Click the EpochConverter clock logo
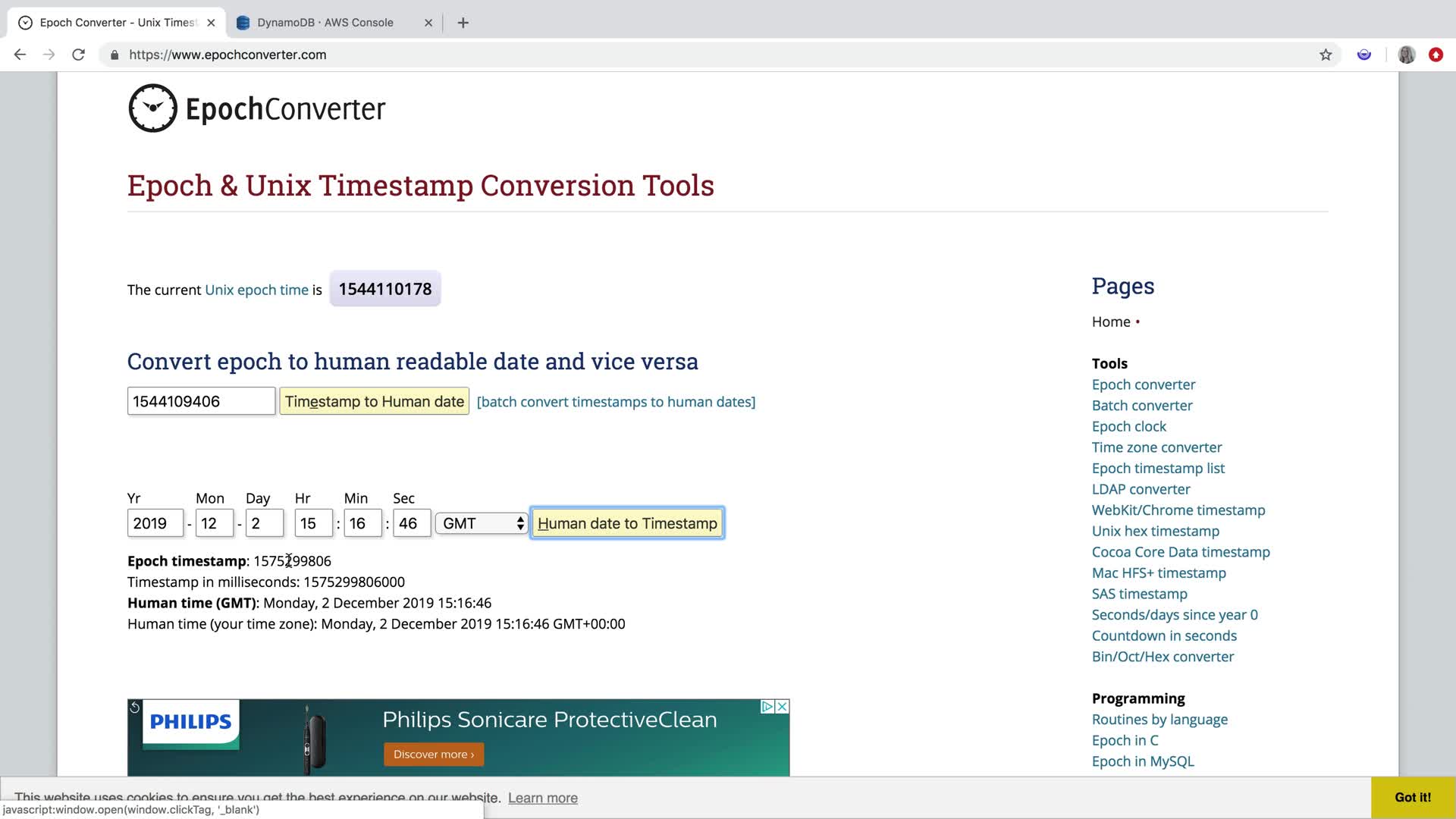The image size is (1456, 819). click(x=152, y=108)
